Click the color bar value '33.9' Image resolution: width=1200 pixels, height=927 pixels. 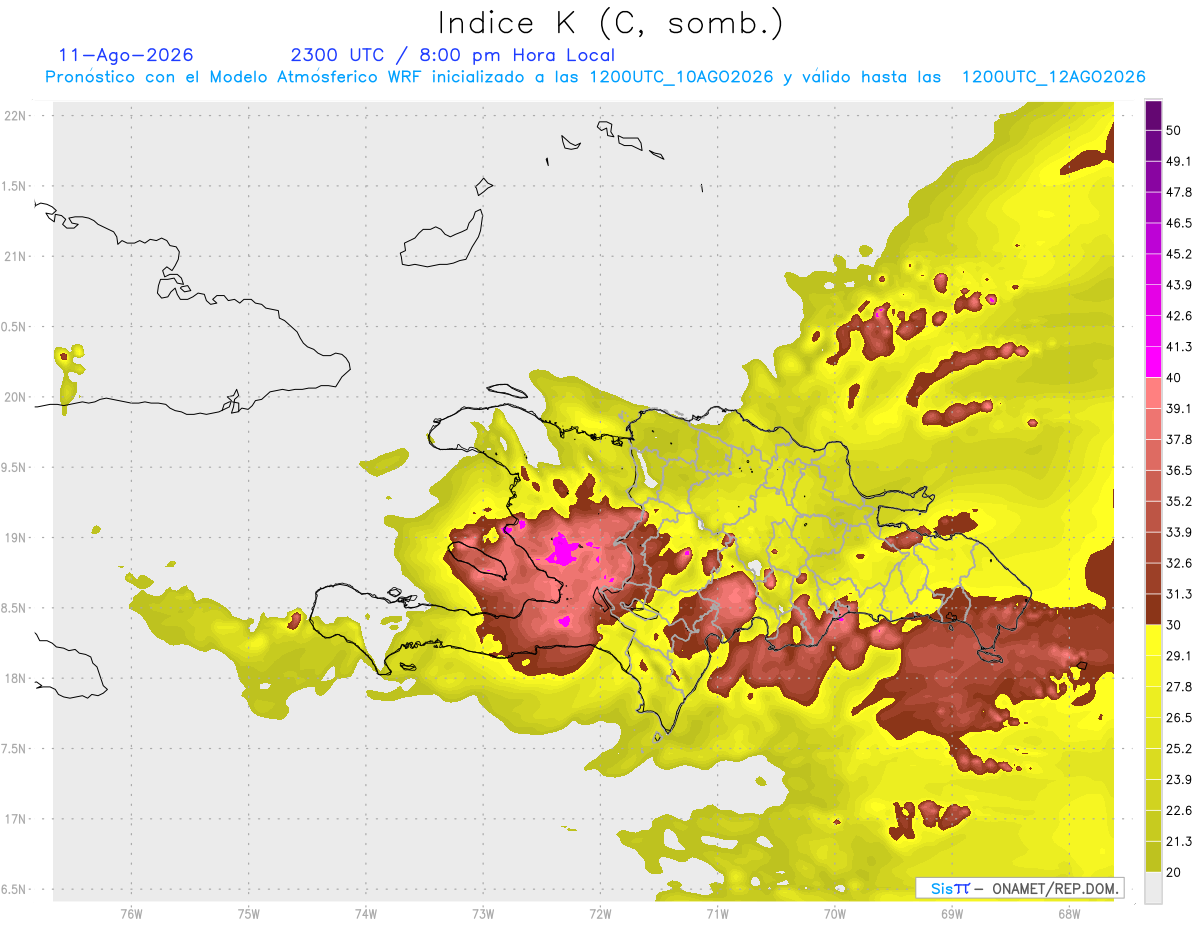pyautogui.click(x=1179, y=532)
